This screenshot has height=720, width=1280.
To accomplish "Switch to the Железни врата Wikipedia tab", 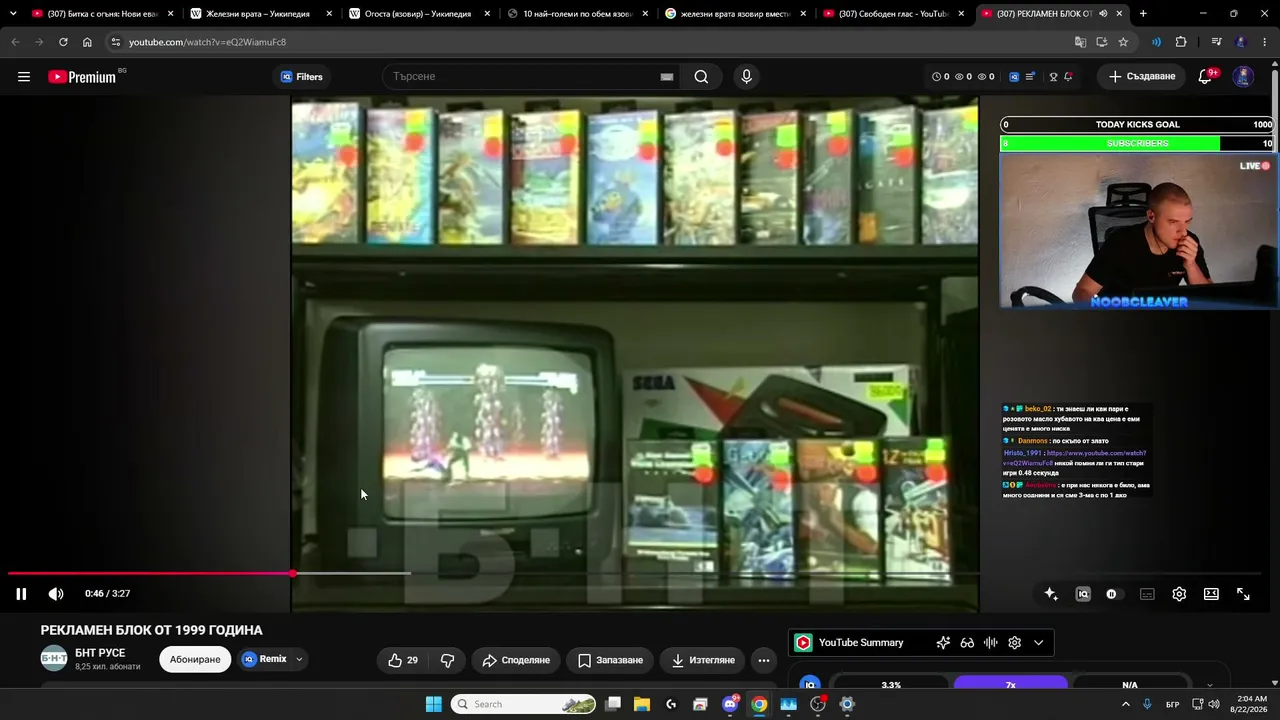I will 258,14.
